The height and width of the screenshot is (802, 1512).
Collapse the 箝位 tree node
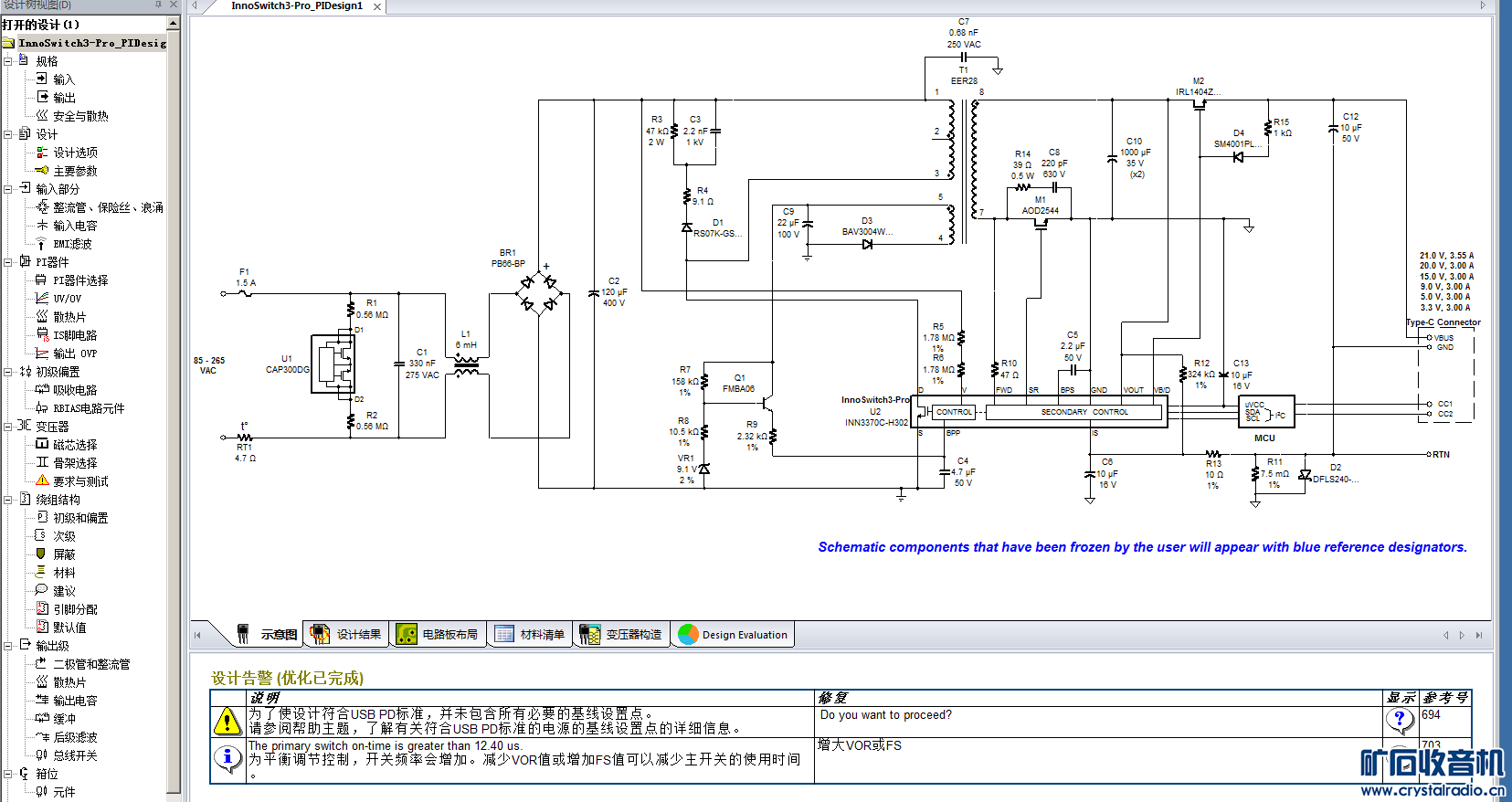8,774
